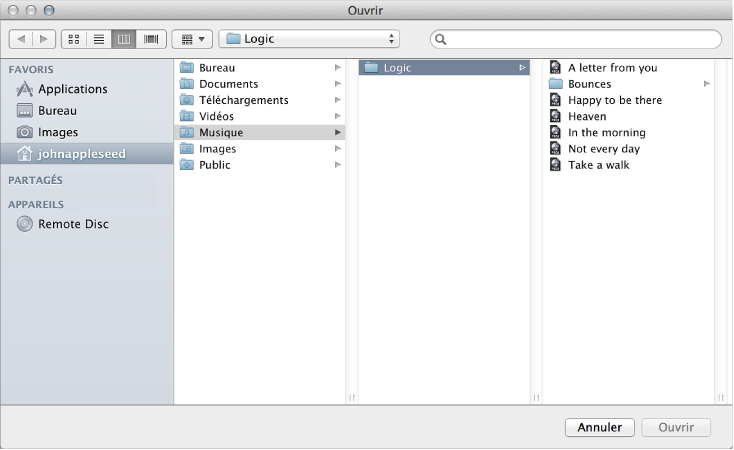Click the Musique row disclosure arrow
Viewport: 734px width, 450px height.
click(338, 133)
